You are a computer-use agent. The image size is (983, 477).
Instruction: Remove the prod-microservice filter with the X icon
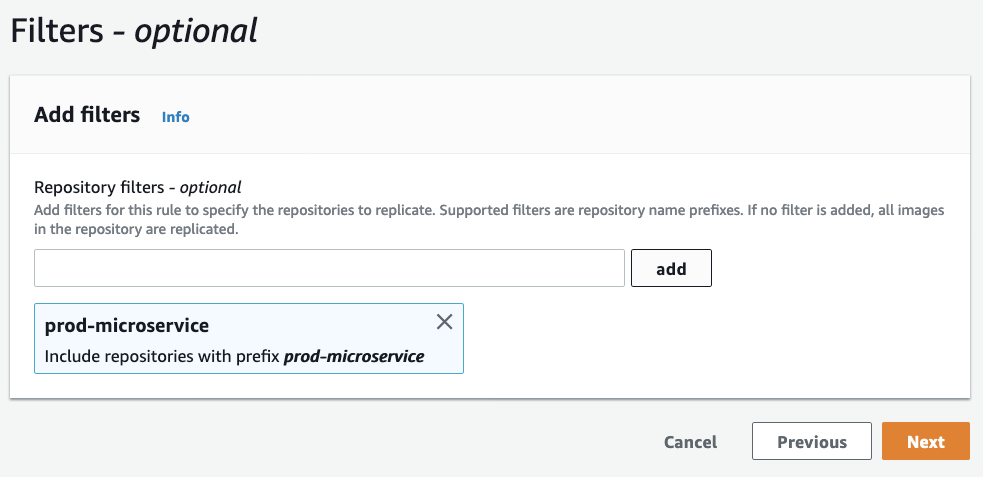coord(445,322)
